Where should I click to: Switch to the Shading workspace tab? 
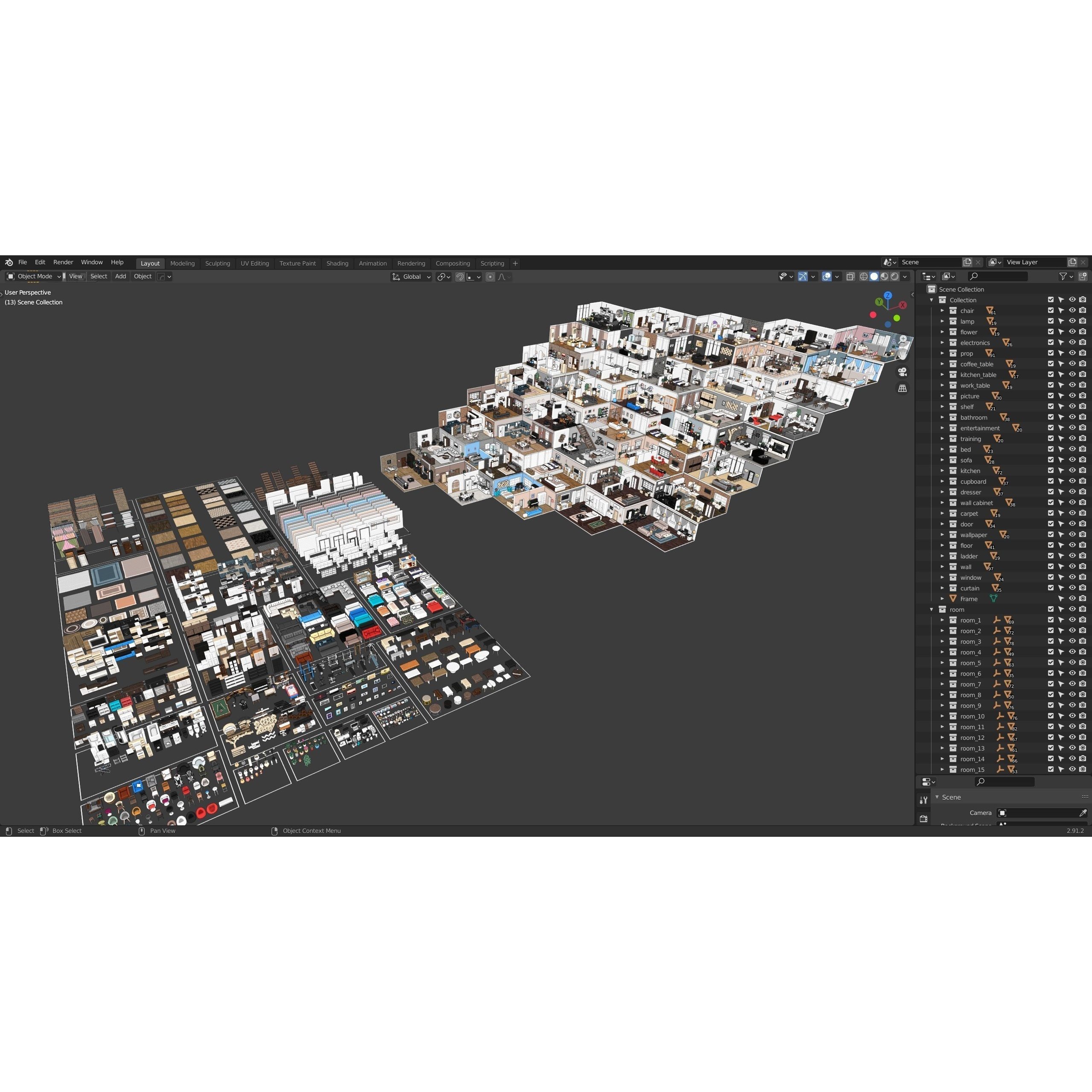click(x=337, y=263)
